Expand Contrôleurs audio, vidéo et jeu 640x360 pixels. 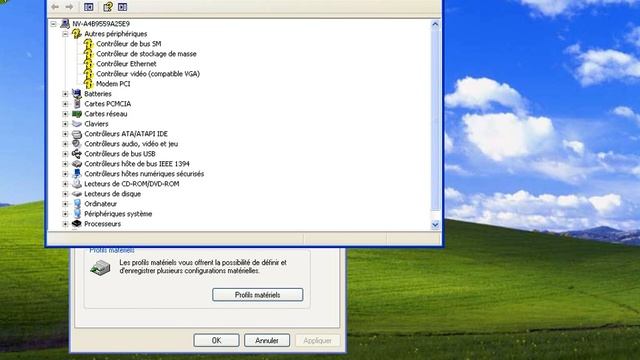coord(65,144)
